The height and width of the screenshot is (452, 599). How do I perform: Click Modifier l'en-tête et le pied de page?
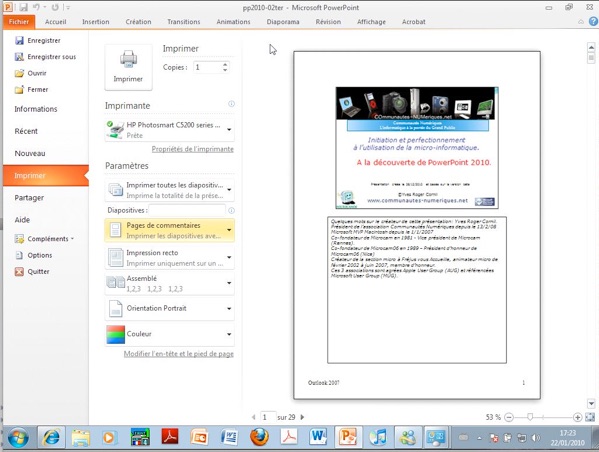pyautogui.click(x=178, y=354)
